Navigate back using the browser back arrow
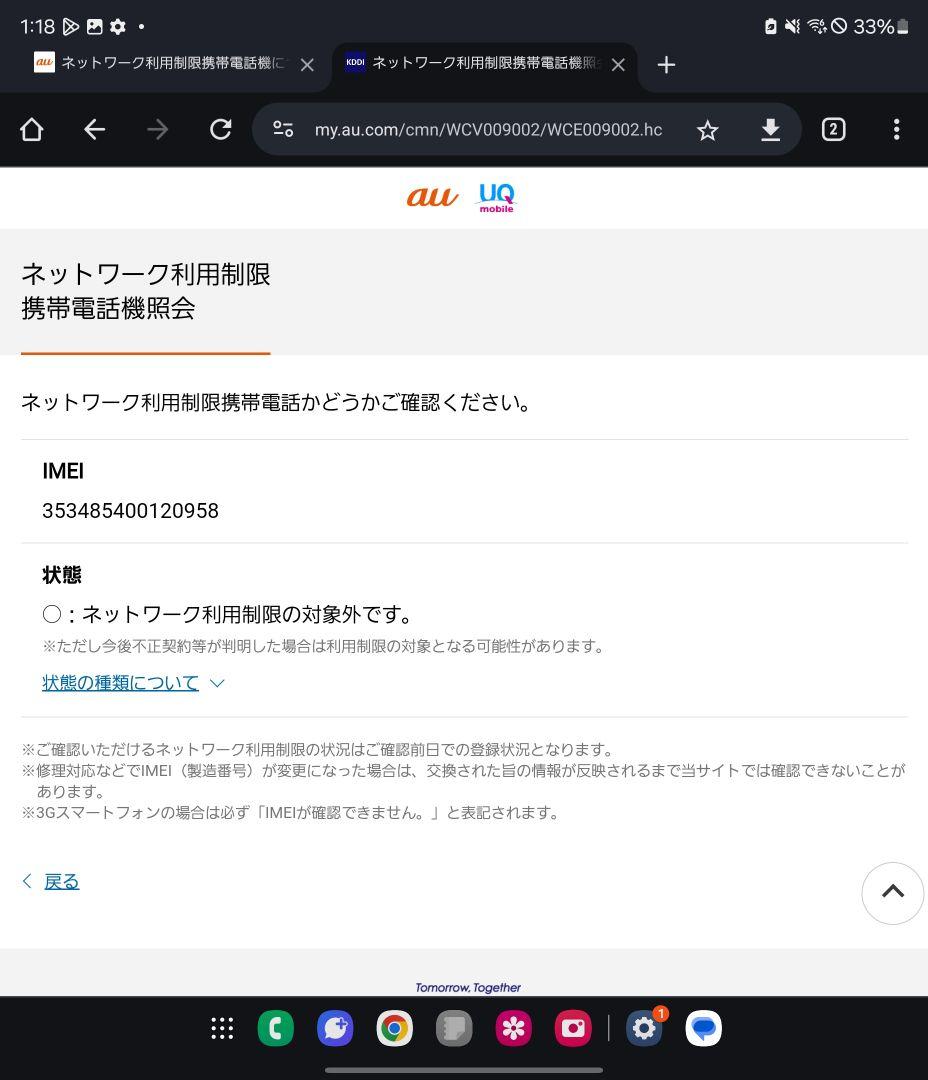 (94, 129)
